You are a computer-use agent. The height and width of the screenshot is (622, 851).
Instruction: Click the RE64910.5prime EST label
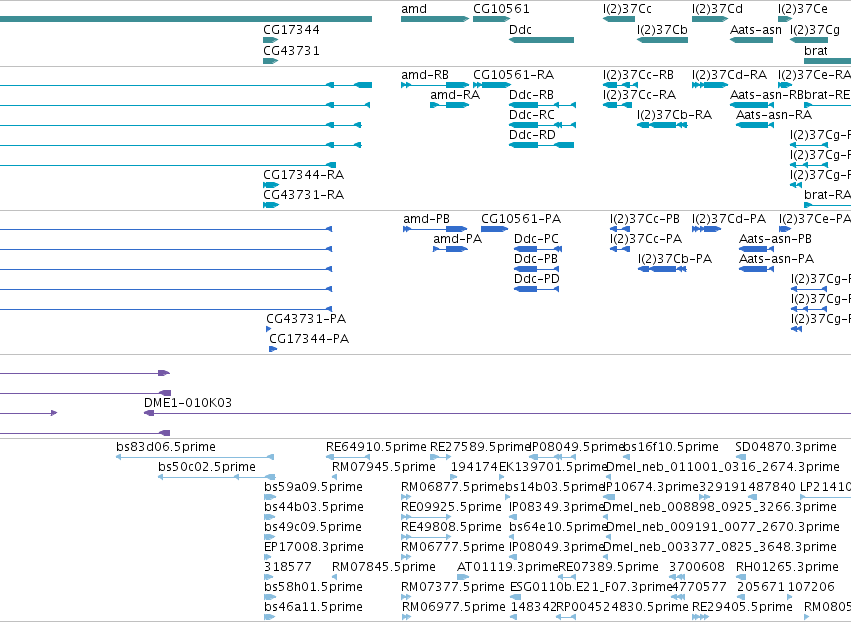(376, 447)
